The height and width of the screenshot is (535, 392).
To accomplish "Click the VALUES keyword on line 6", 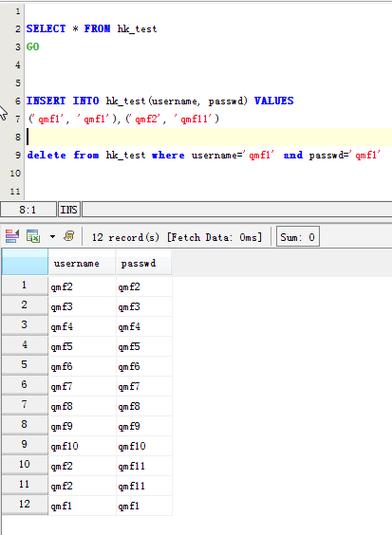I will 274,101.
